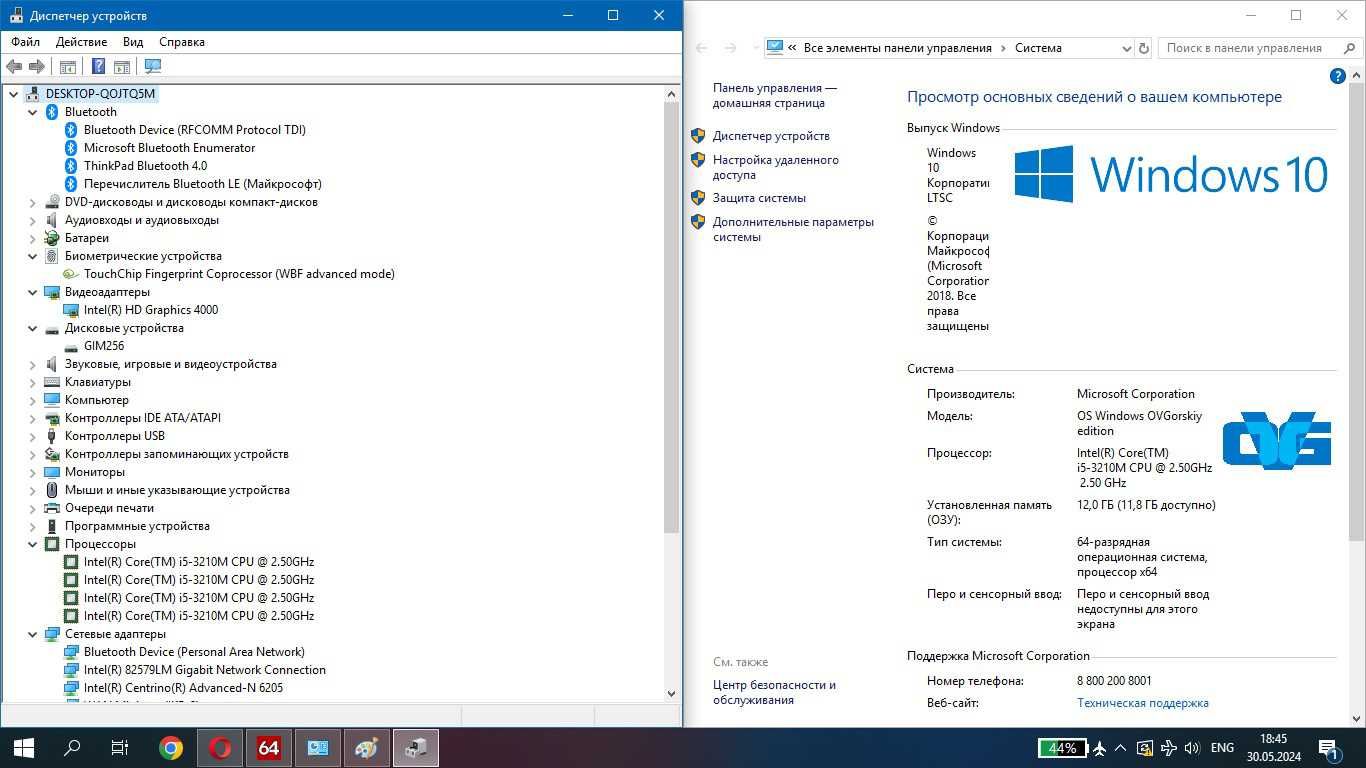
Task: Click the System window help icon
Action: [x=1338, y=76]
